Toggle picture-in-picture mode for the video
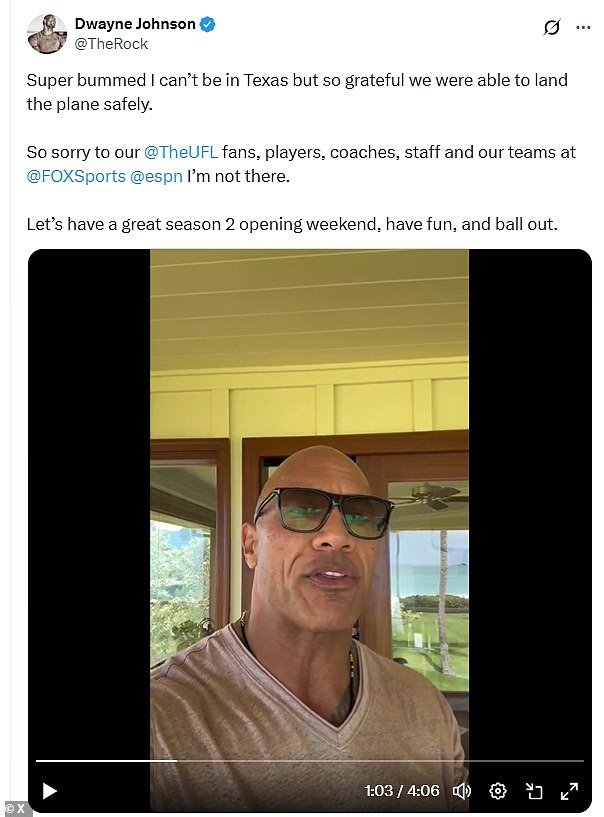The image size is (604, 817). pos(533,791)
